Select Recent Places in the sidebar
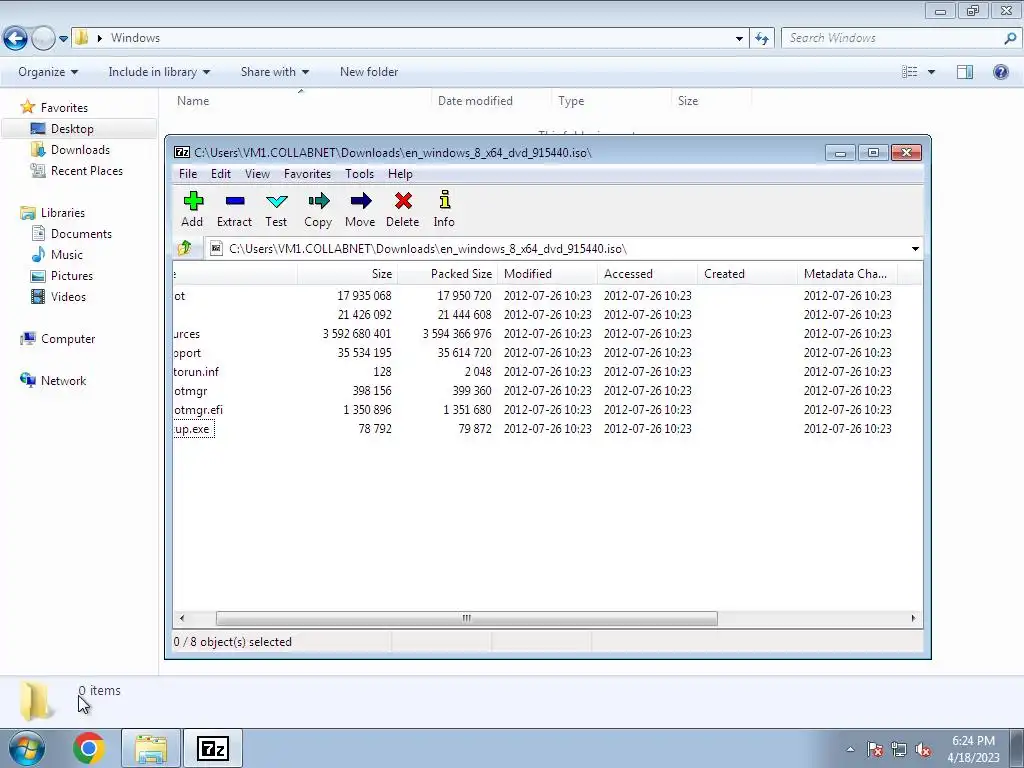 86,170
